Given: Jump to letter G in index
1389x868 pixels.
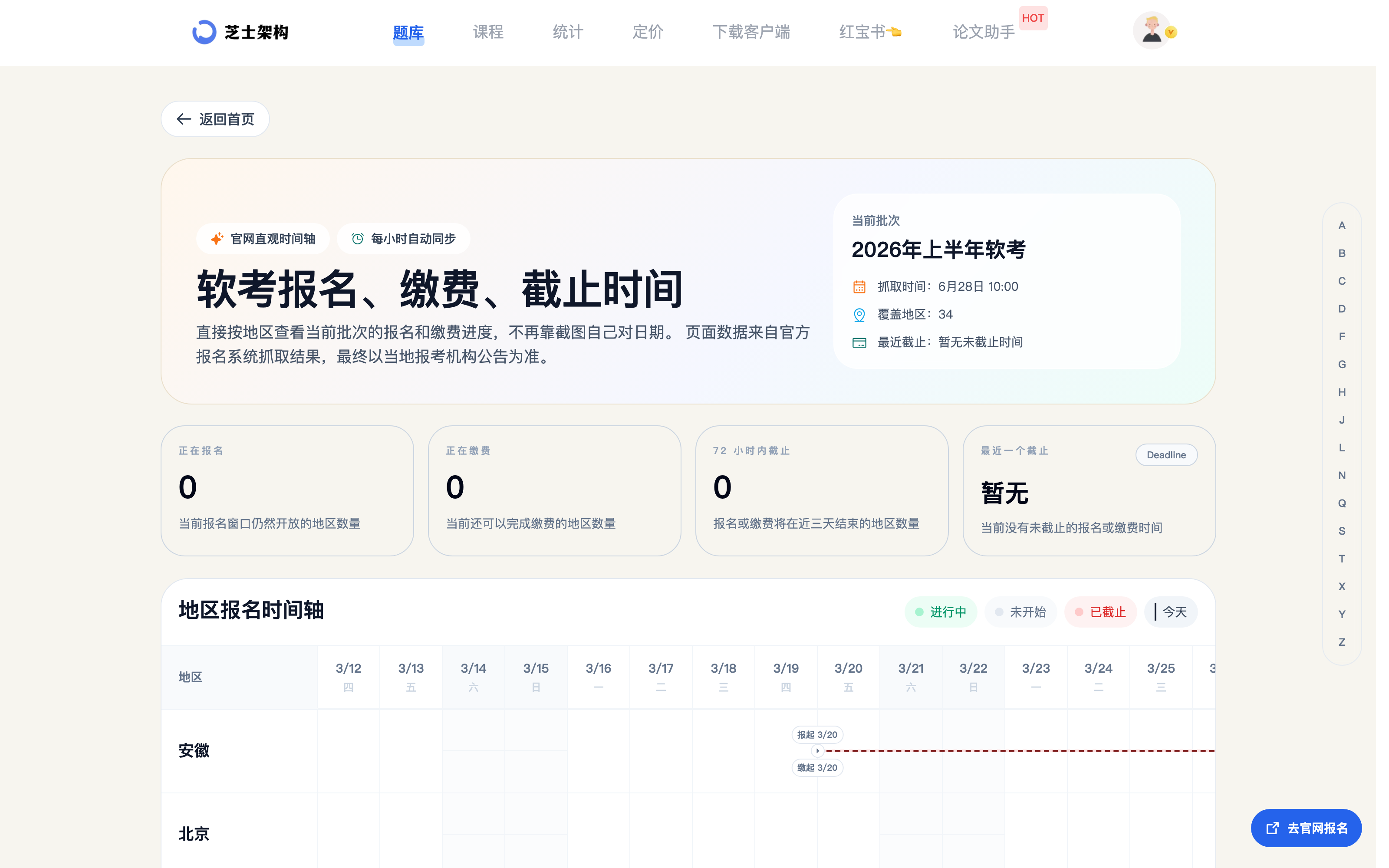Looking at the screenshot, I should coord(1342,365).
